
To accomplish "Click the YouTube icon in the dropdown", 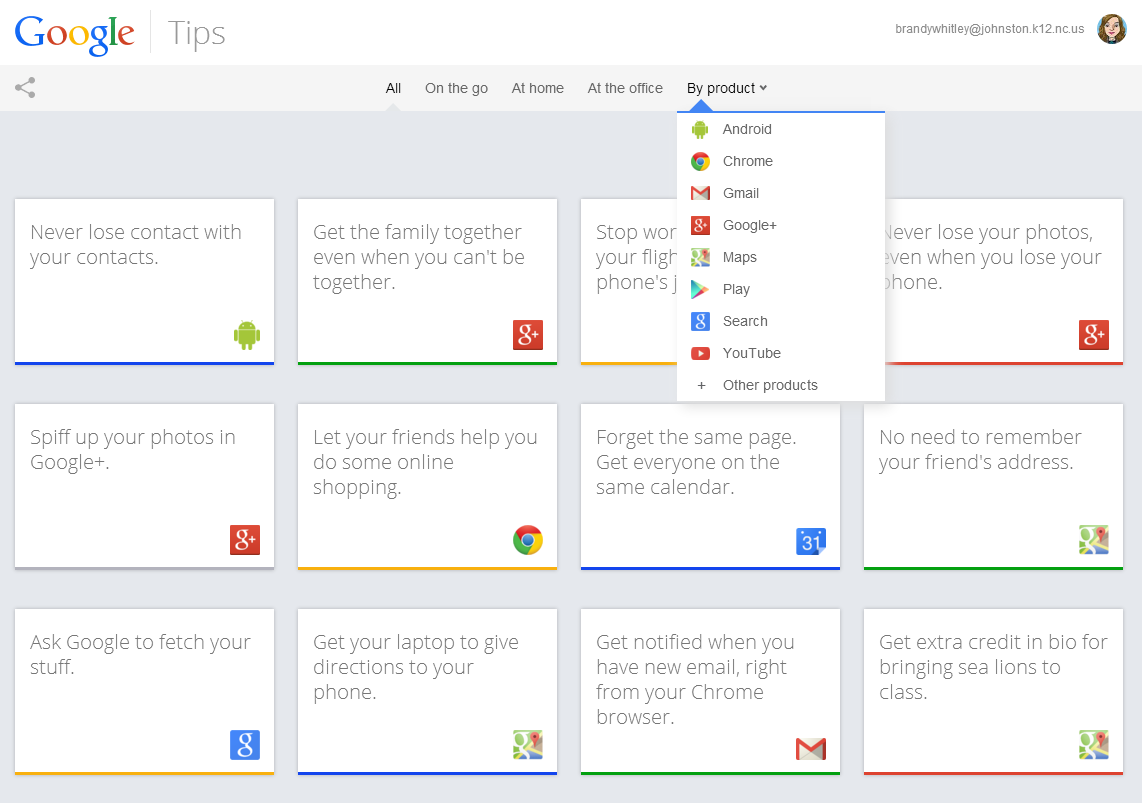I will pyautogui.click(x=700, y=354).
